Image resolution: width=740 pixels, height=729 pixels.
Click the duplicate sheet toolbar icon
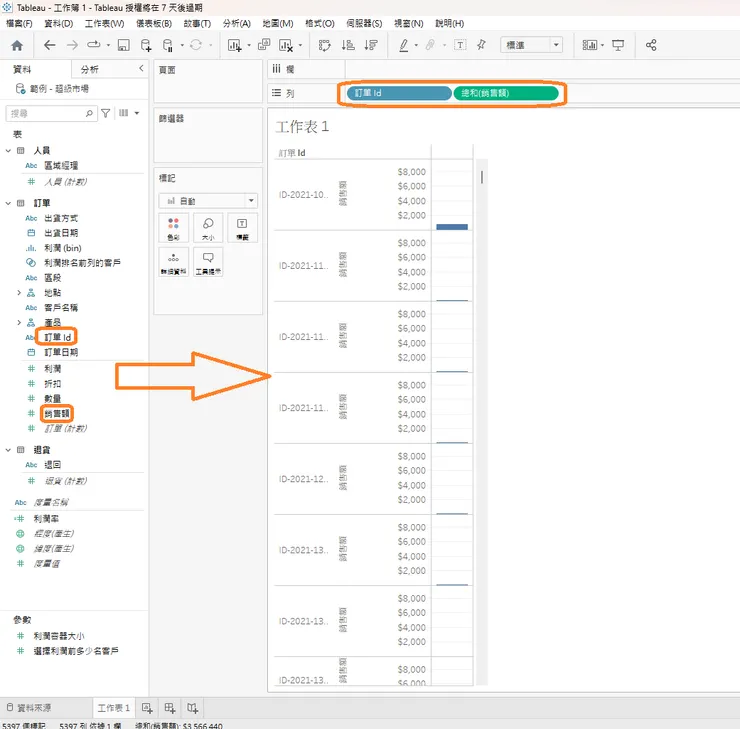(264, 45)
